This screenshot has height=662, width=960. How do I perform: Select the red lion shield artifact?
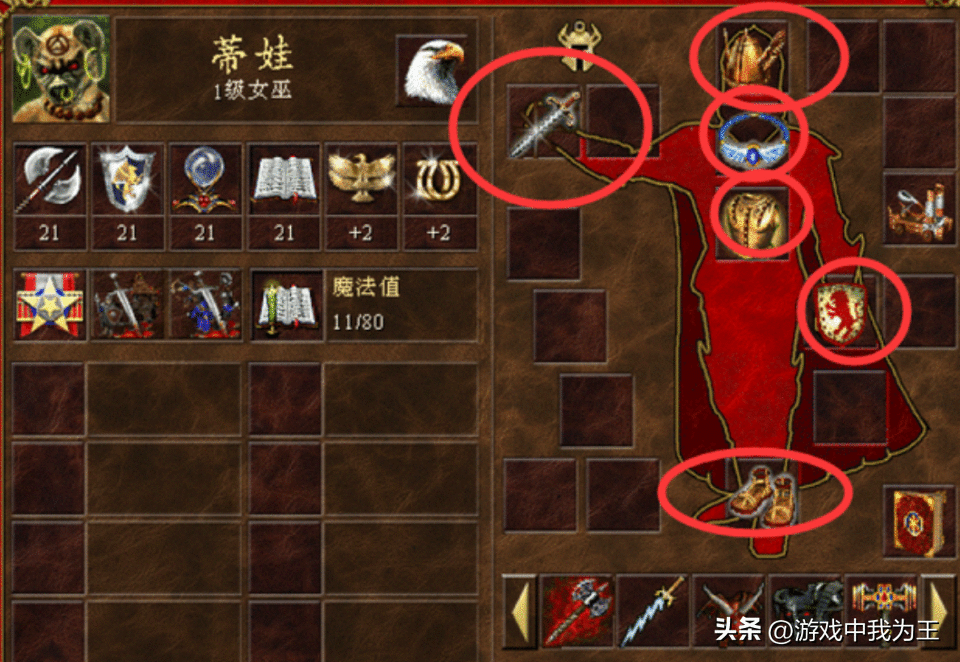coord(841,312)
